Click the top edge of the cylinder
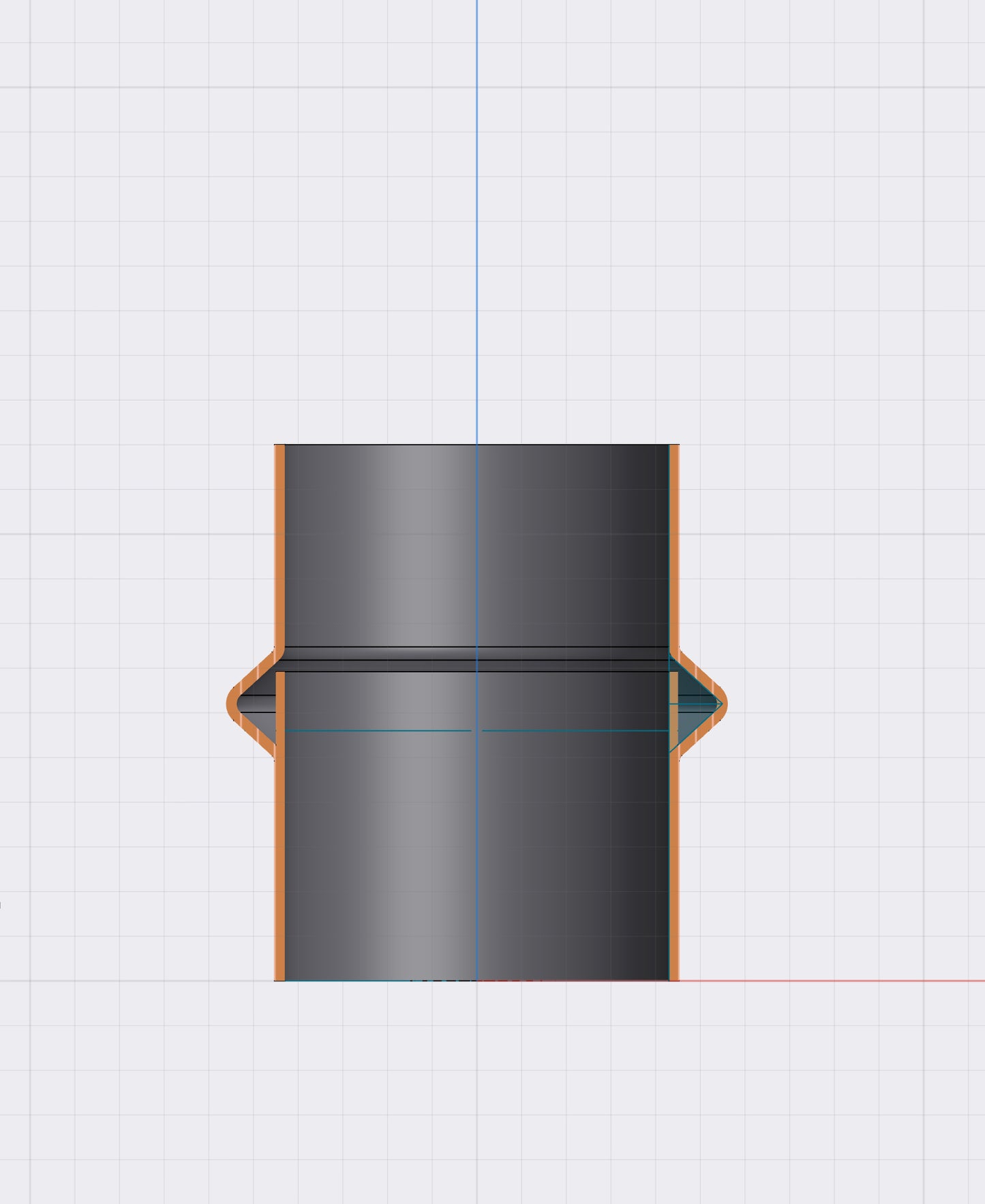This screenshot has width=985, height=1204. point(409,445)
